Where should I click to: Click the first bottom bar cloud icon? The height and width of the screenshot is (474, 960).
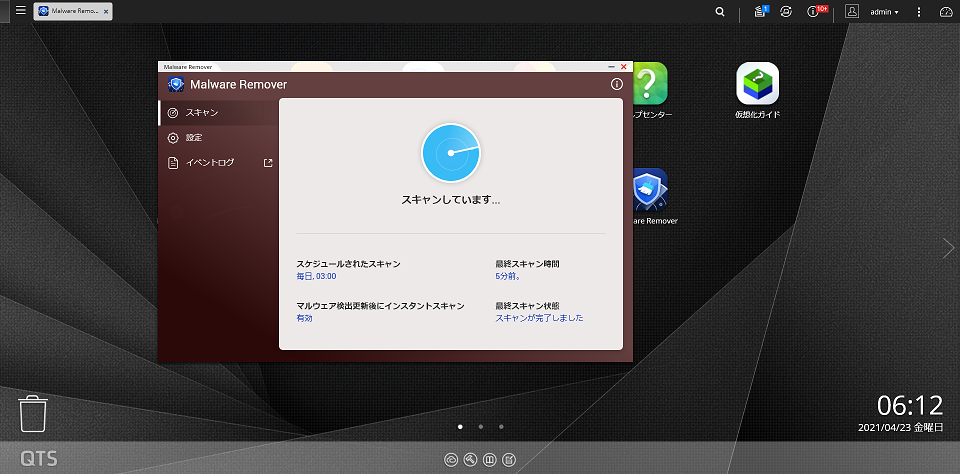coord(451,460)
